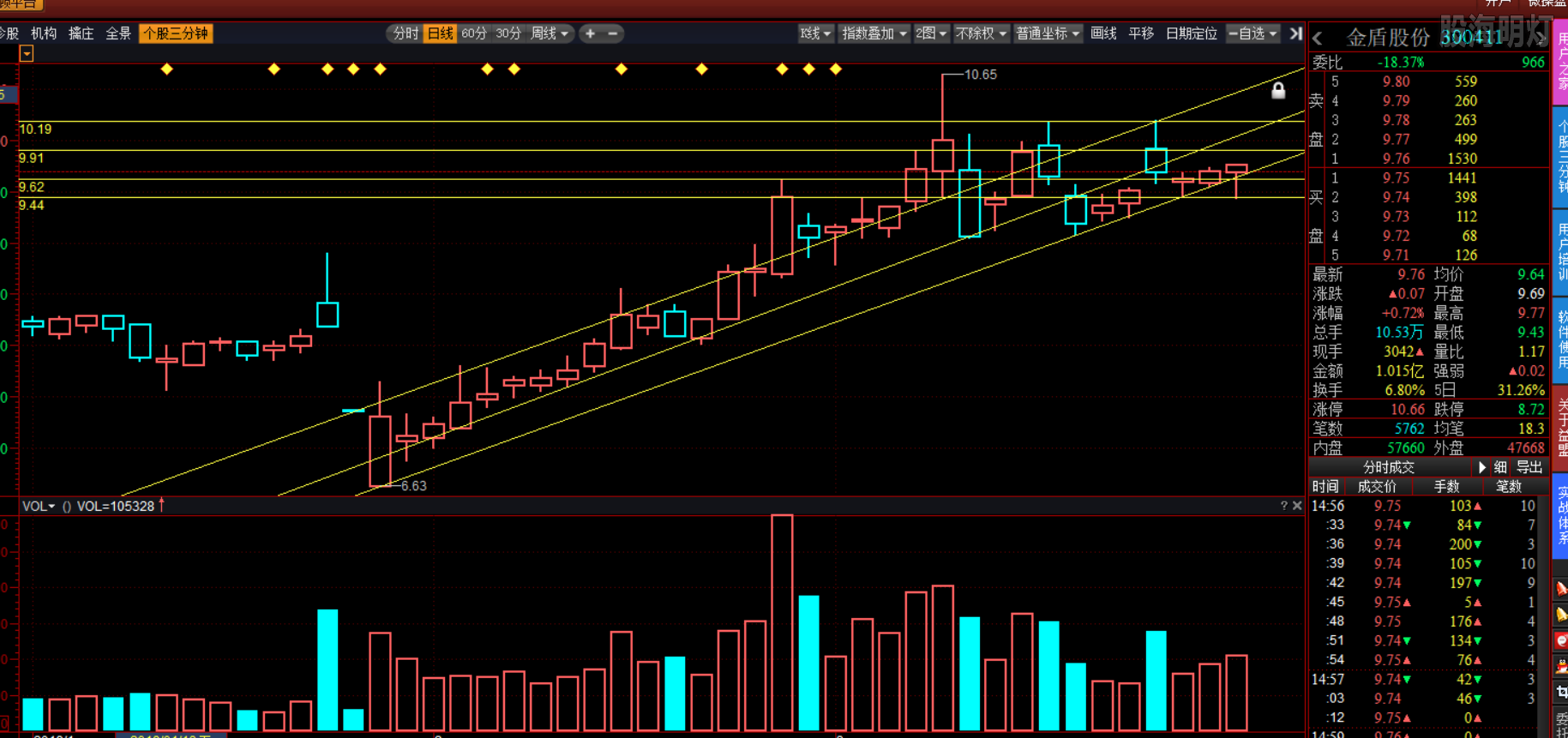Switch chart period to 60分
The image size is (1568, 738).
(x=474, y=33)
